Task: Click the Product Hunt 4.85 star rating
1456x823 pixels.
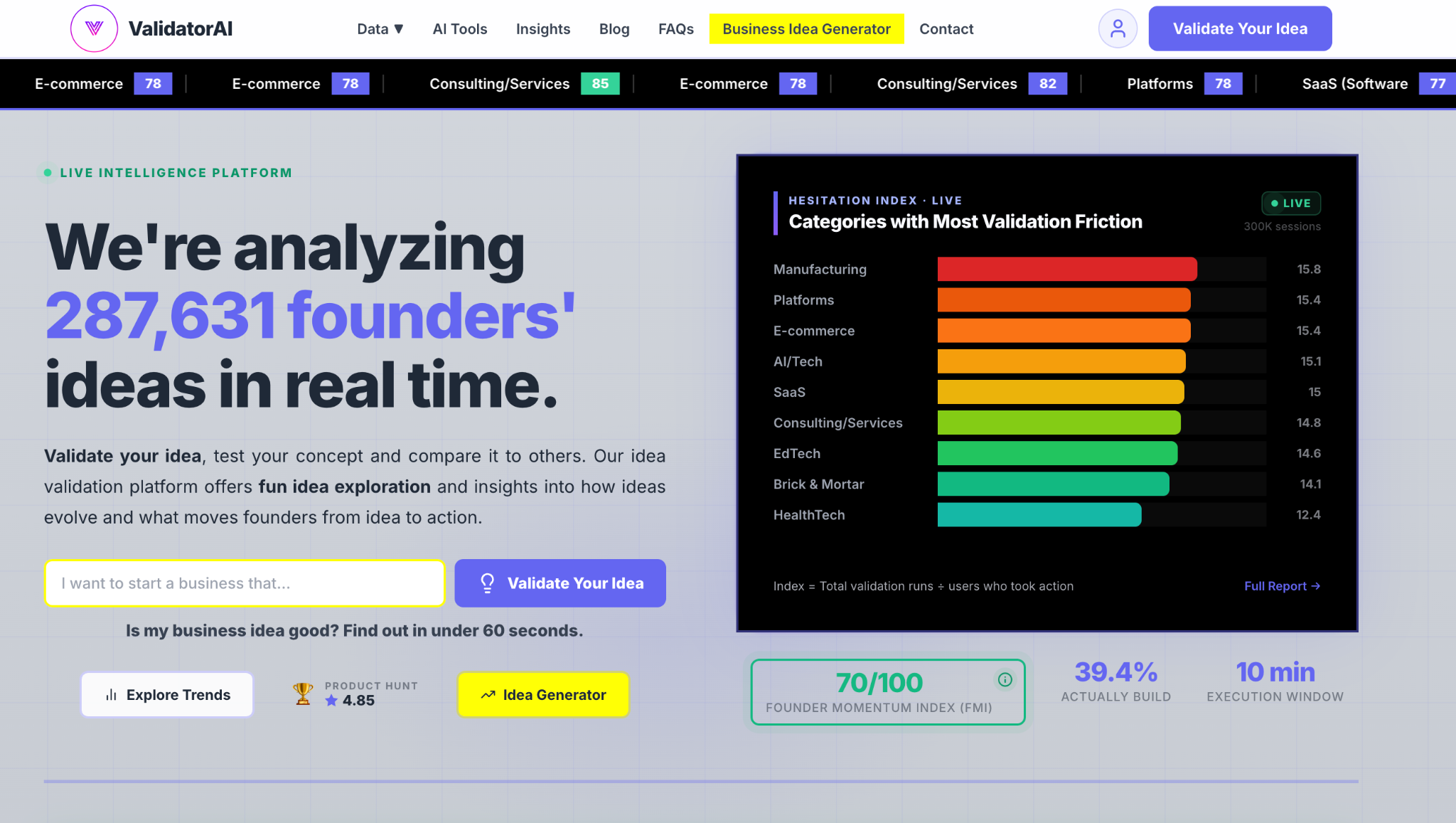Action: [x=350, y=701]
